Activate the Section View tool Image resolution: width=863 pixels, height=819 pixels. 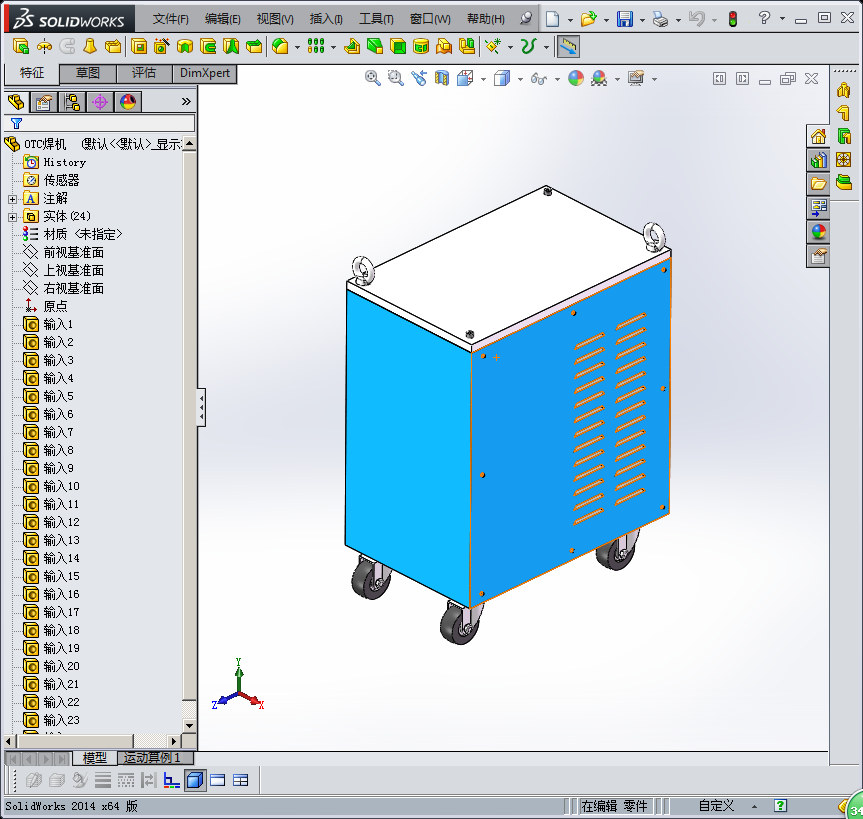(x=442, y=78)
